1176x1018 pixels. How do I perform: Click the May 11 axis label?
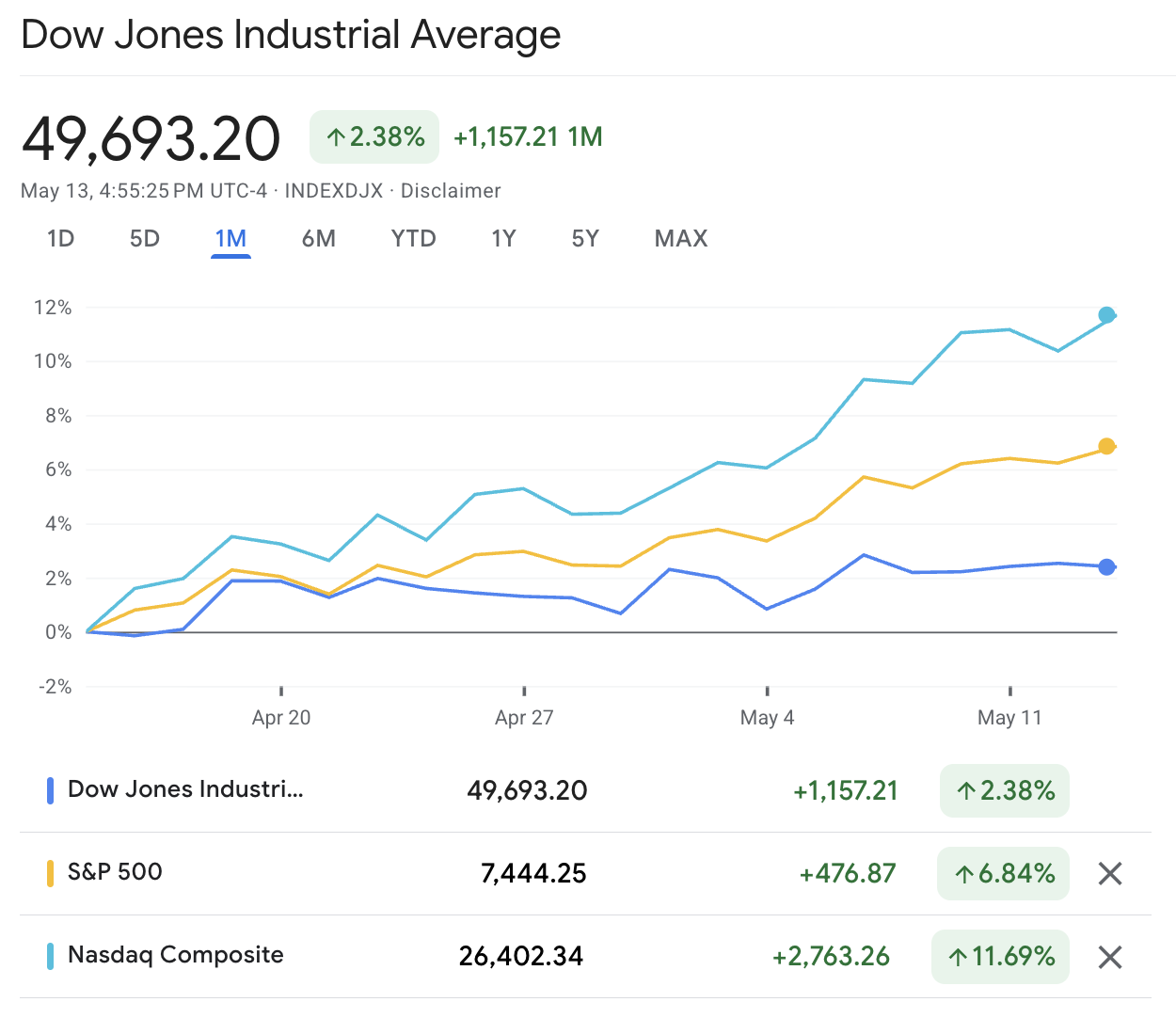tap(1009, 718)
